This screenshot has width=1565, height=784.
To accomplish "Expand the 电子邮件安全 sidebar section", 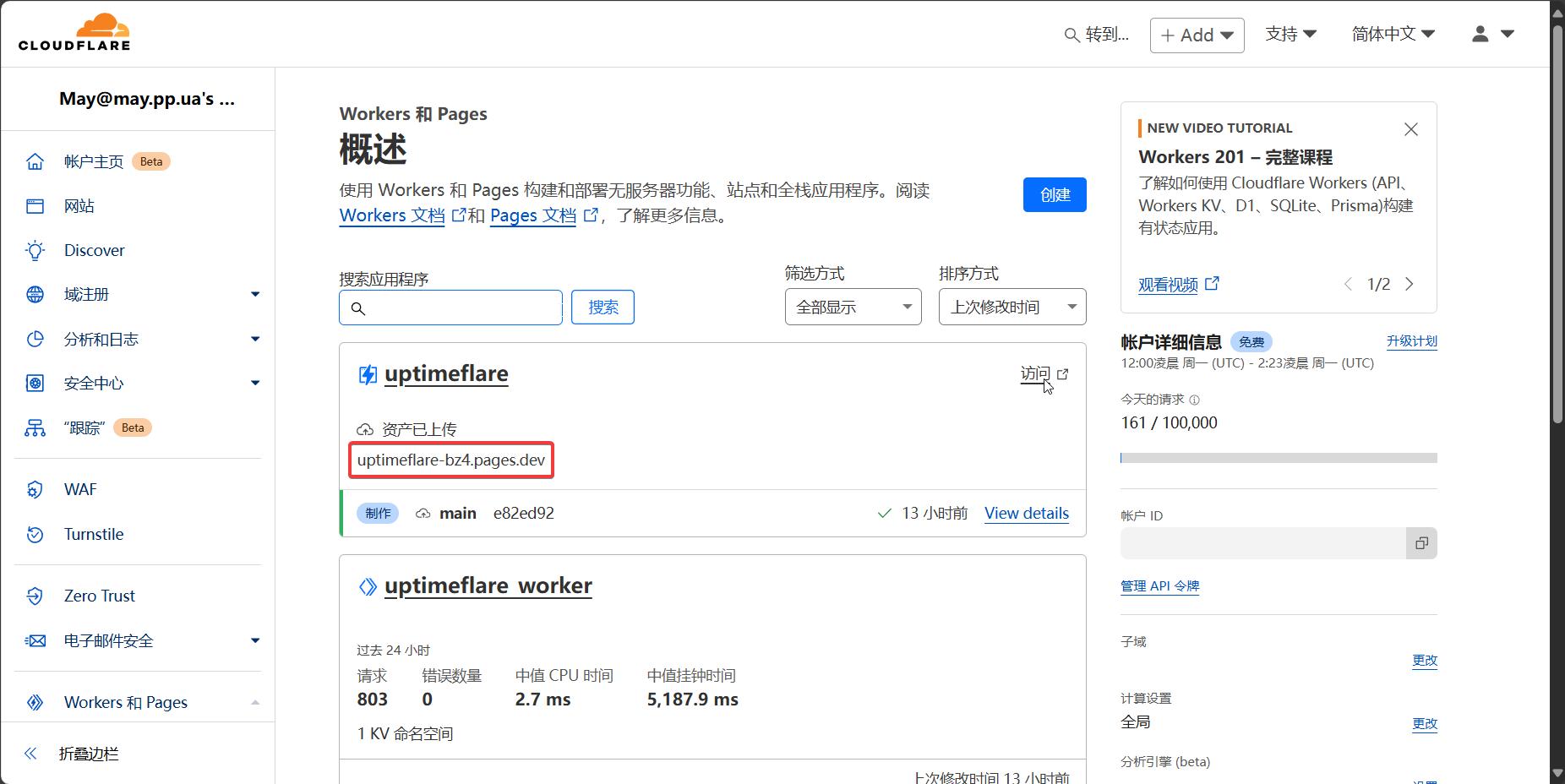I will 255,640.
